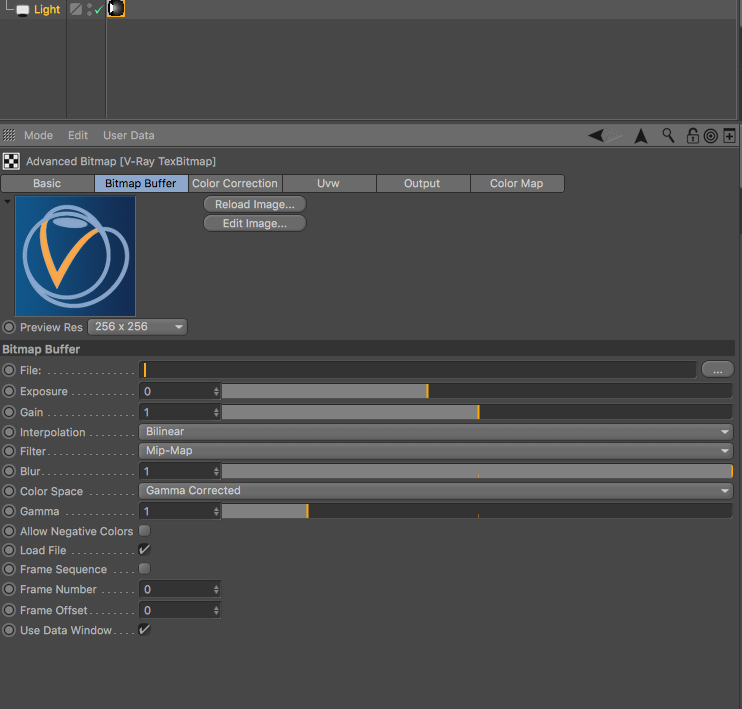This screenshot has width=742, height=709.
Task: Click the animation dot beside Color Space
Action: click(9, 491)
